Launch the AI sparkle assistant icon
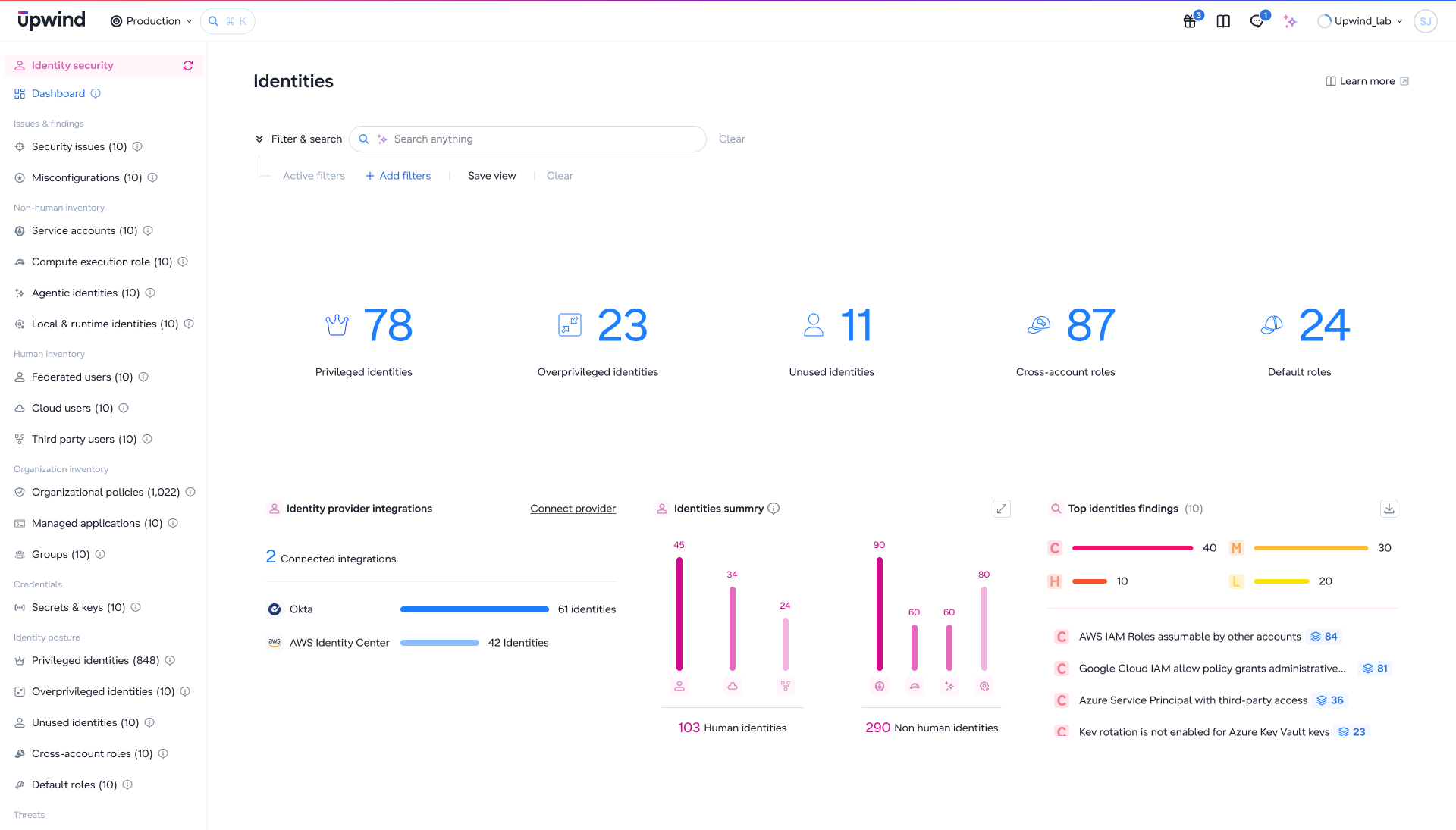 (x=1290, y=21)
